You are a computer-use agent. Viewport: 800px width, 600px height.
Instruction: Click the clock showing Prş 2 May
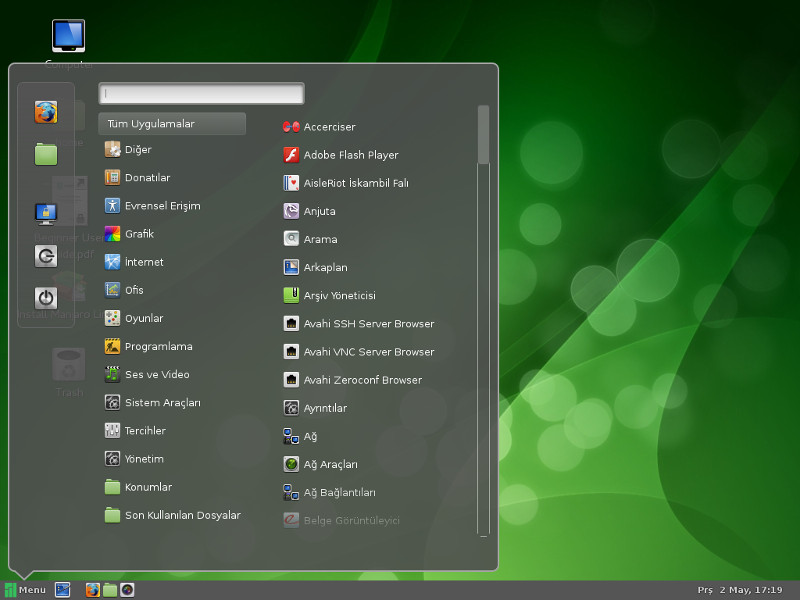point(739,590)
